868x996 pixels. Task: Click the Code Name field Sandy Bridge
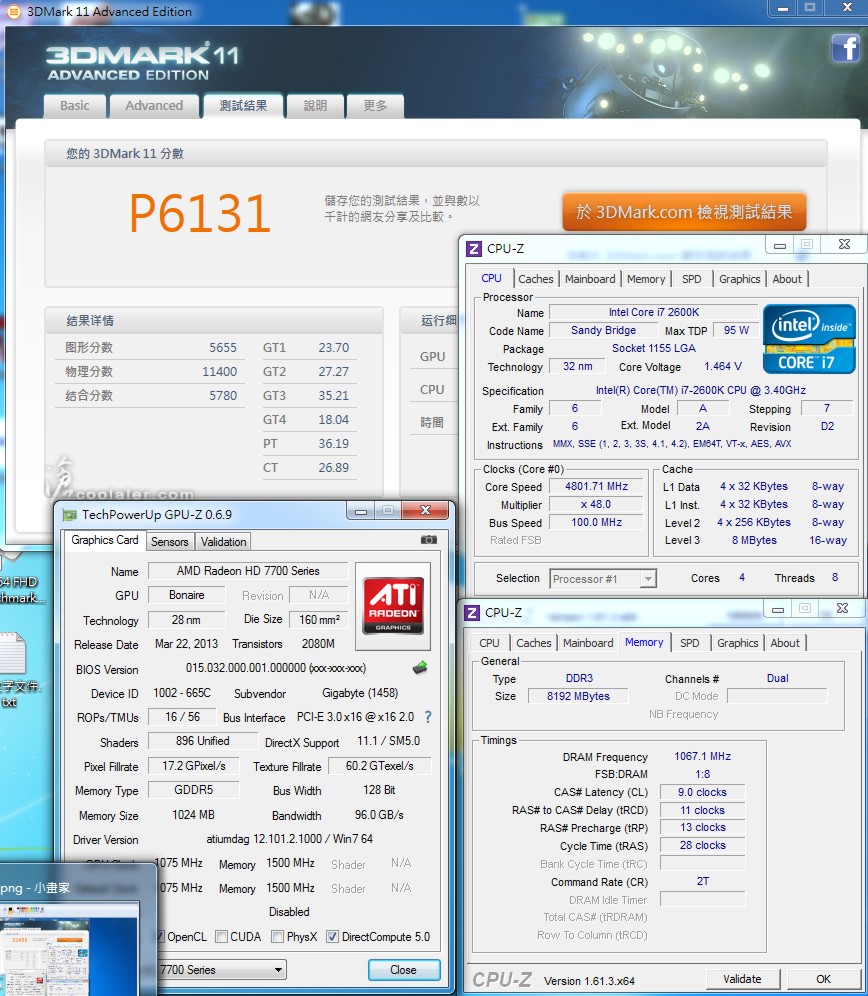click(603, 330)
